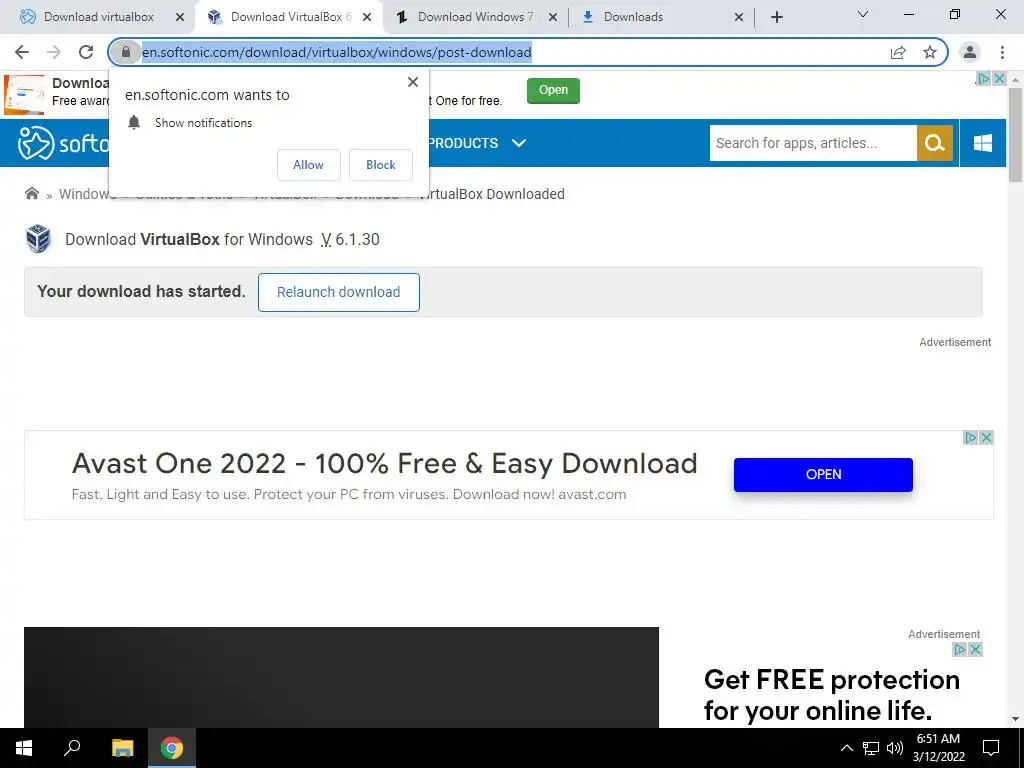This screenshot has height=768, width=1024.
Task: Click the blue OPEN button on Avast ad
Action: (823, 475)
